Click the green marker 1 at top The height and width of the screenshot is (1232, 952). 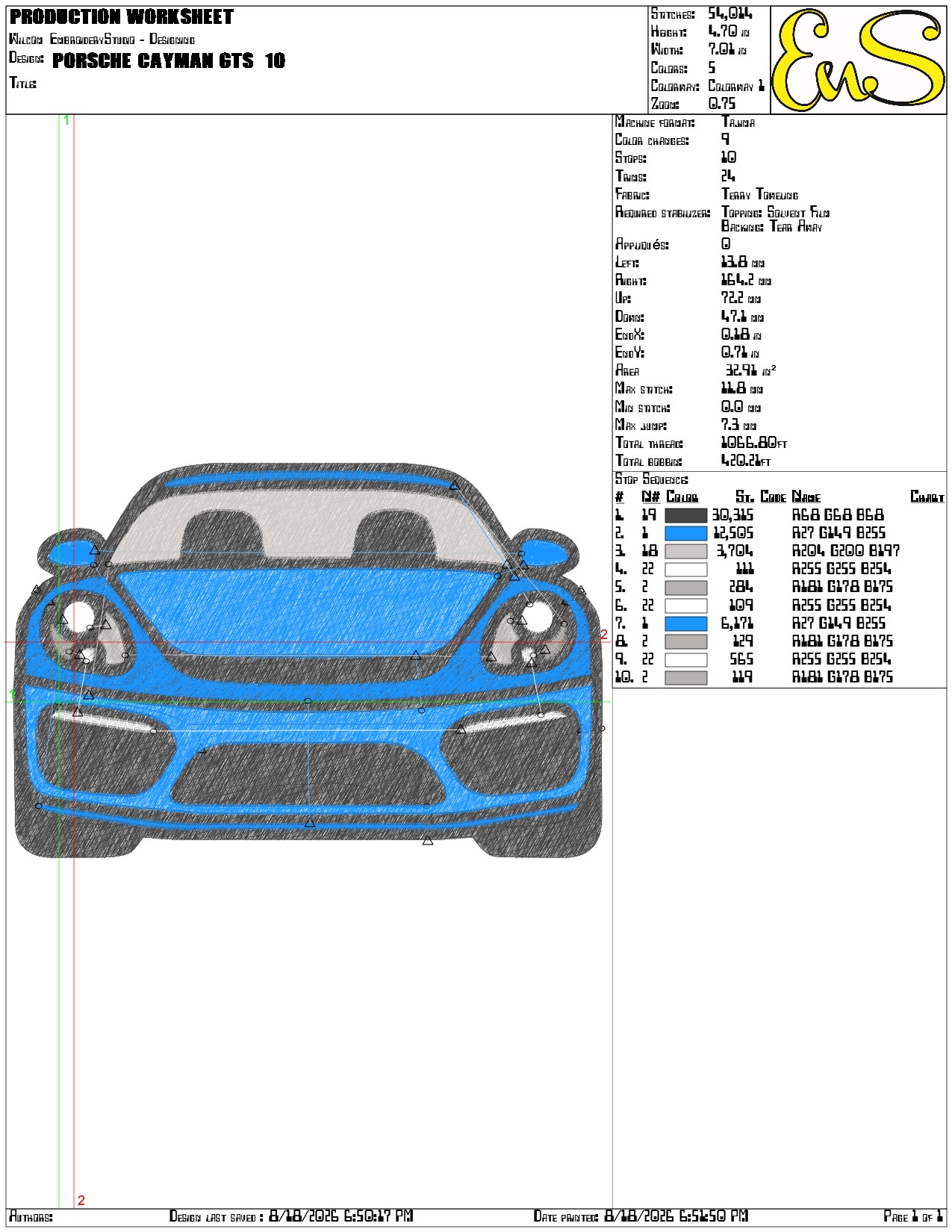66,120
